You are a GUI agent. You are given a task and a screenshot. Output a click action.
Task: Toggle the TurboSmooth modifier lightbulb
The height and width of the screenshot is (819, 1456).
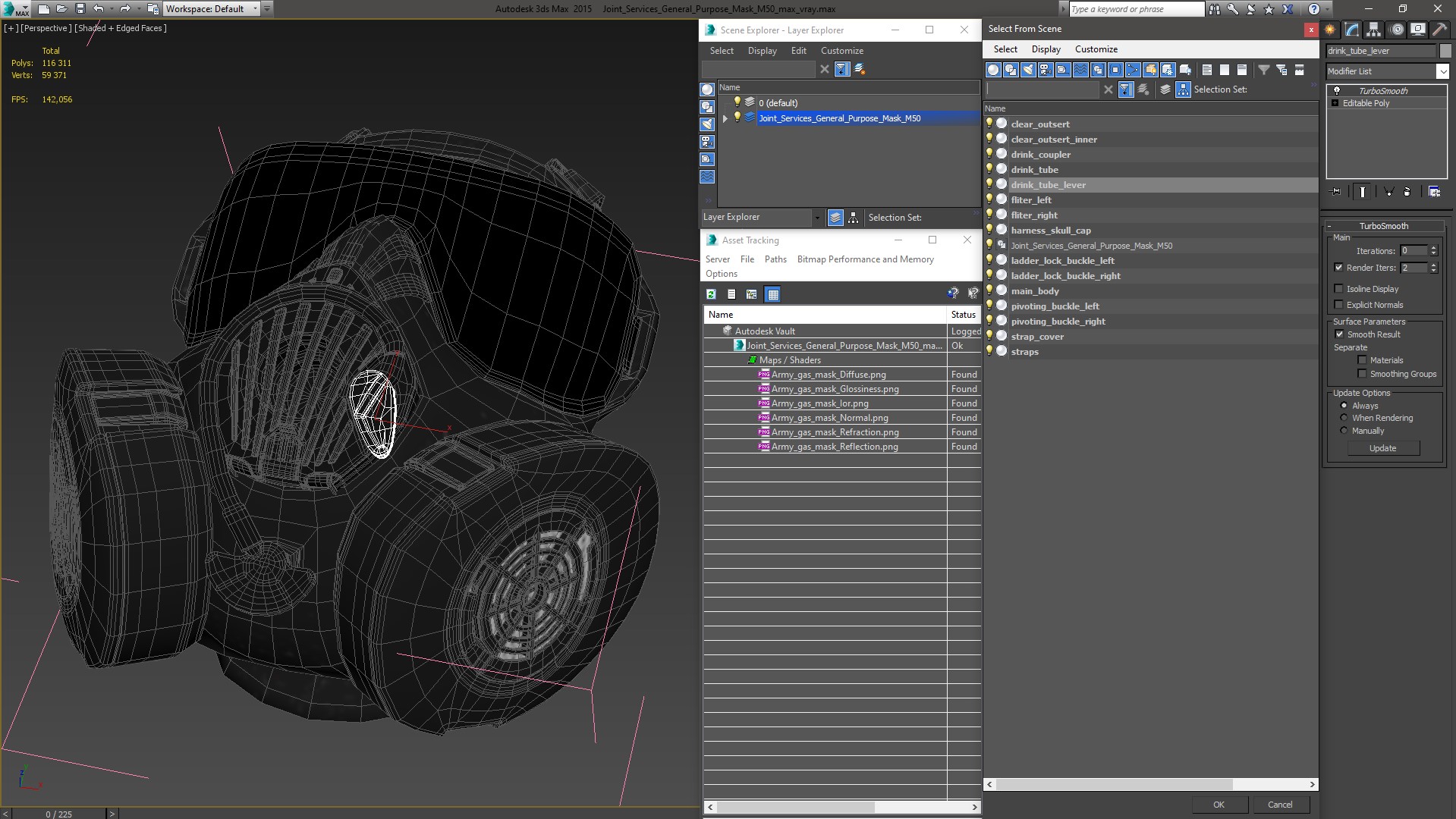pyautogui.click(x=1336, y=91)
